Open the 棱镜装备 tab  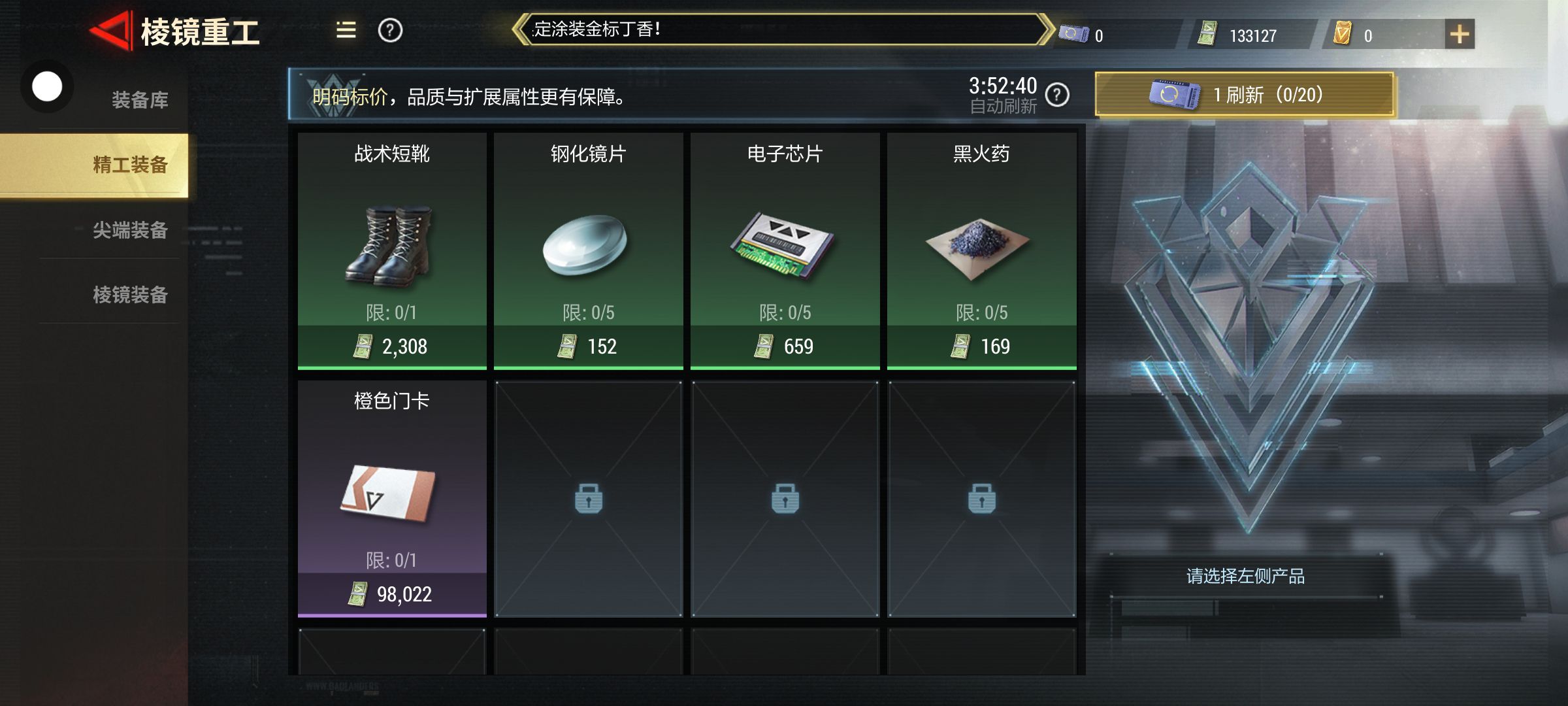pyautogui.click(x=130, y=295)
